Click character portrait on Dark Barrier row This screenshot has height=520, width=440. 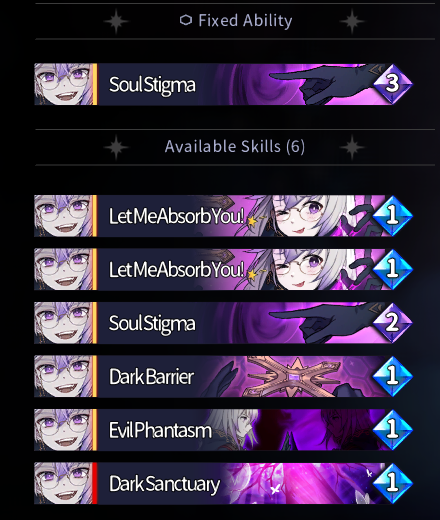[x=63, y=376]
